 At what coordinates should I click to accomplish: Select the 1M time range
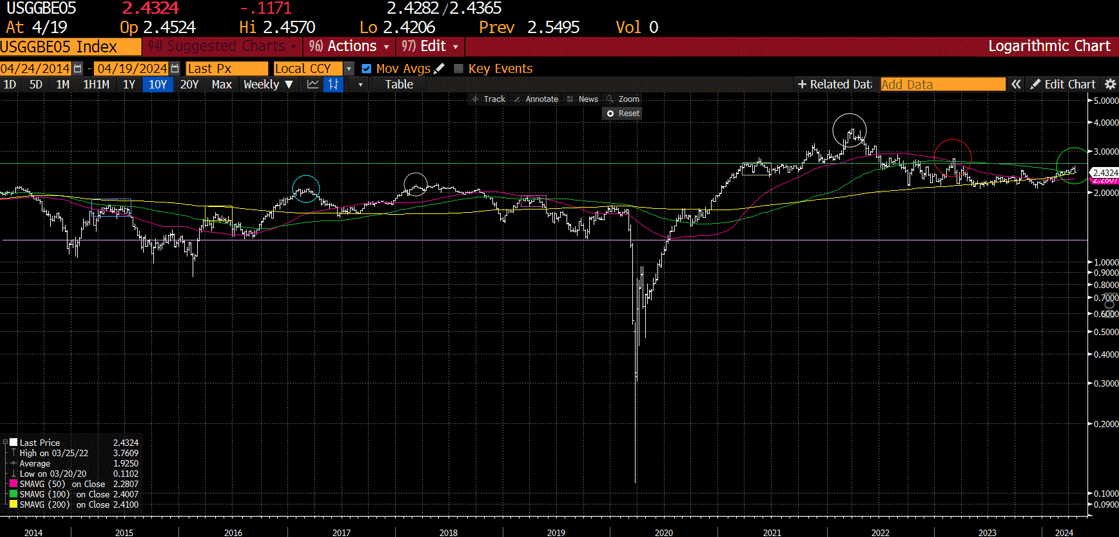coord(63,84)
